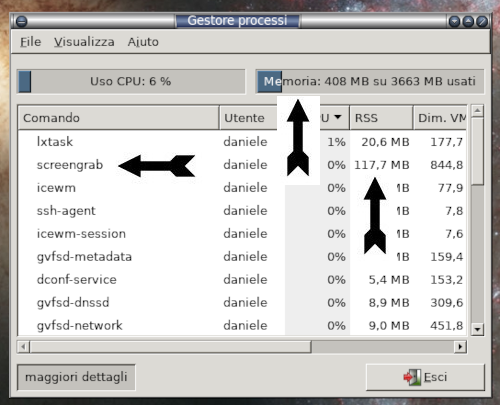Click the Esci button
This screenshot has height=405, width=500.
pos(425,377)
